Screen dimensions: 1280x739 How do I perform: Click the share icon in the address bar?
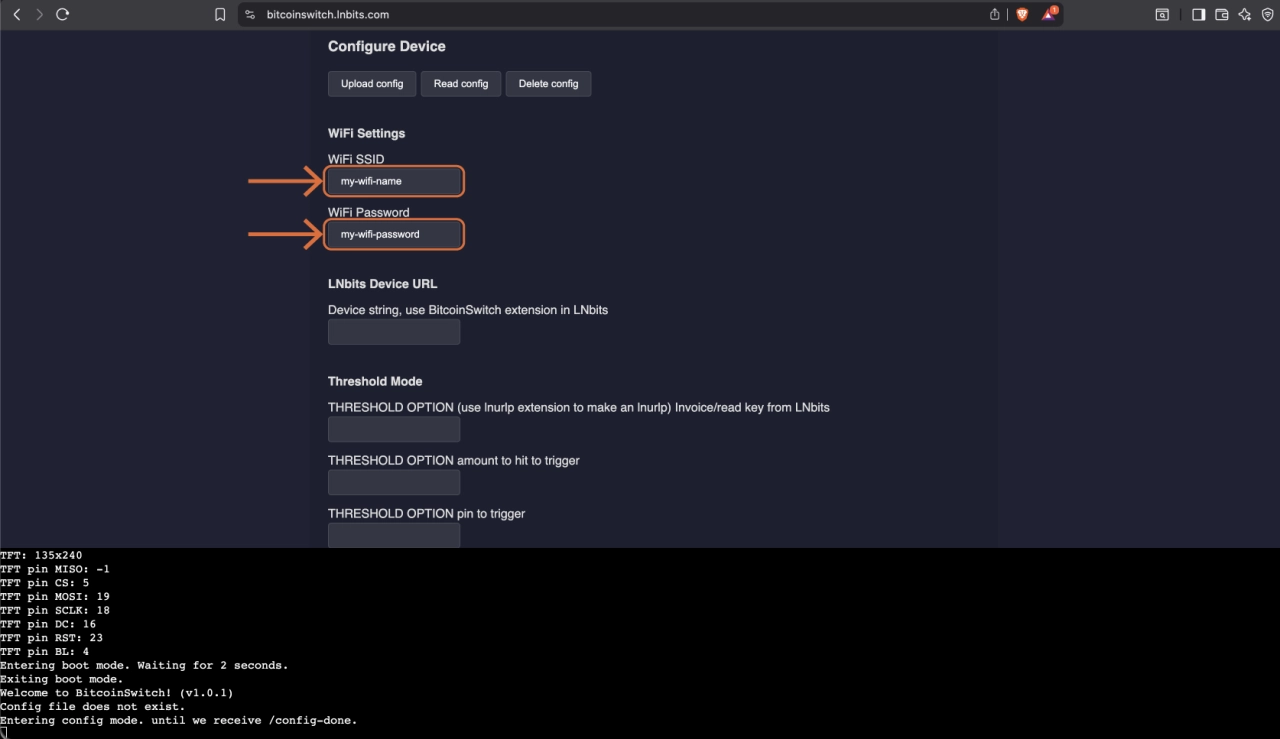(x=995, y=15)
